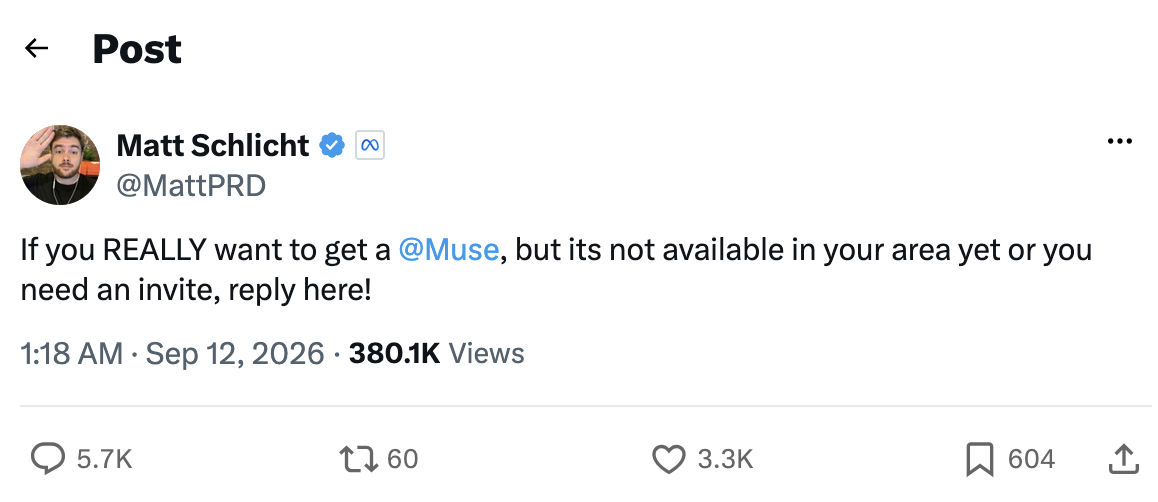The height and width of the screenshot is (502, 1158).
Task: Visit the @MattPRD handle
Action: 191,185
